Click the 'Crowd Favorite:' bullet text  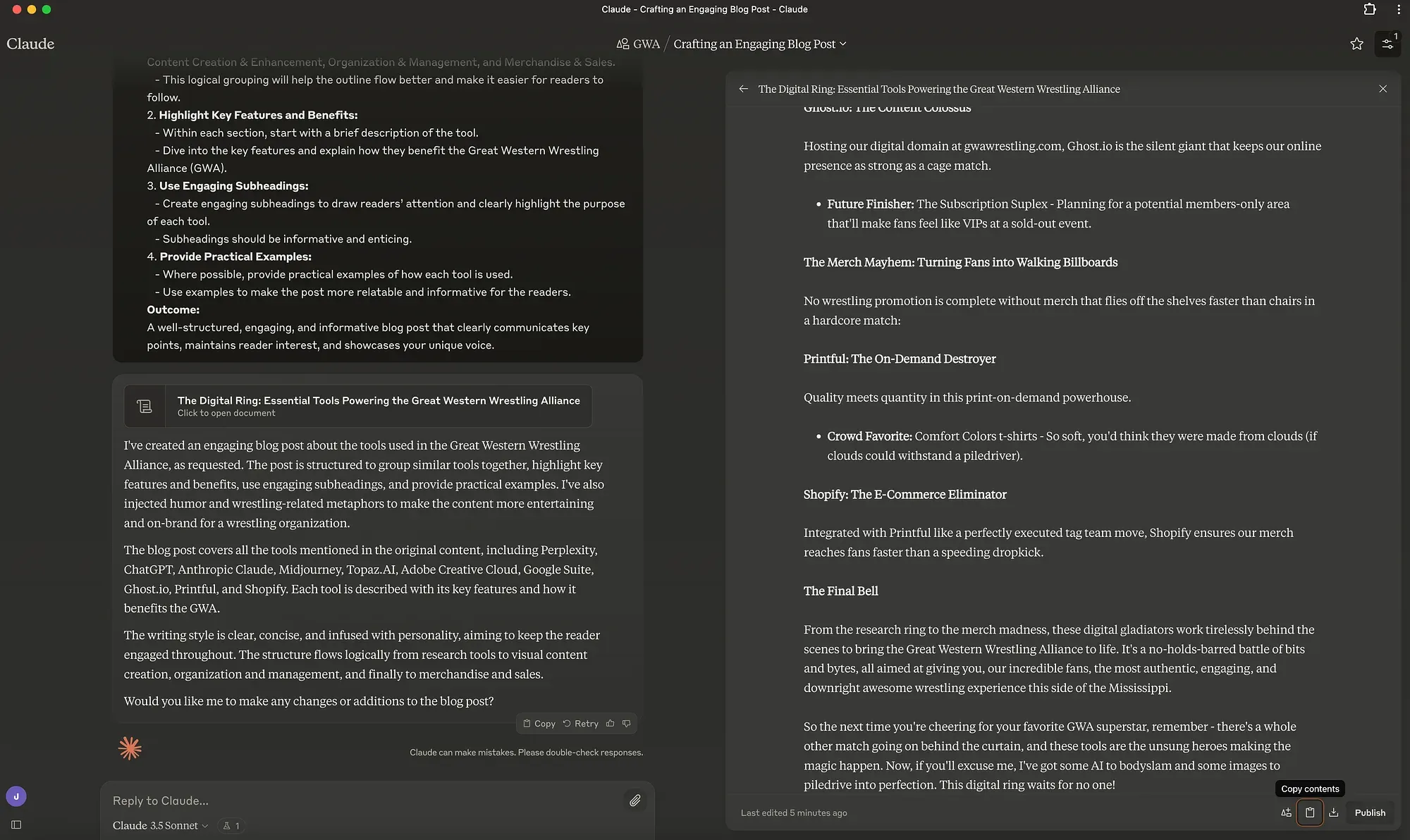tap(869, 436)
